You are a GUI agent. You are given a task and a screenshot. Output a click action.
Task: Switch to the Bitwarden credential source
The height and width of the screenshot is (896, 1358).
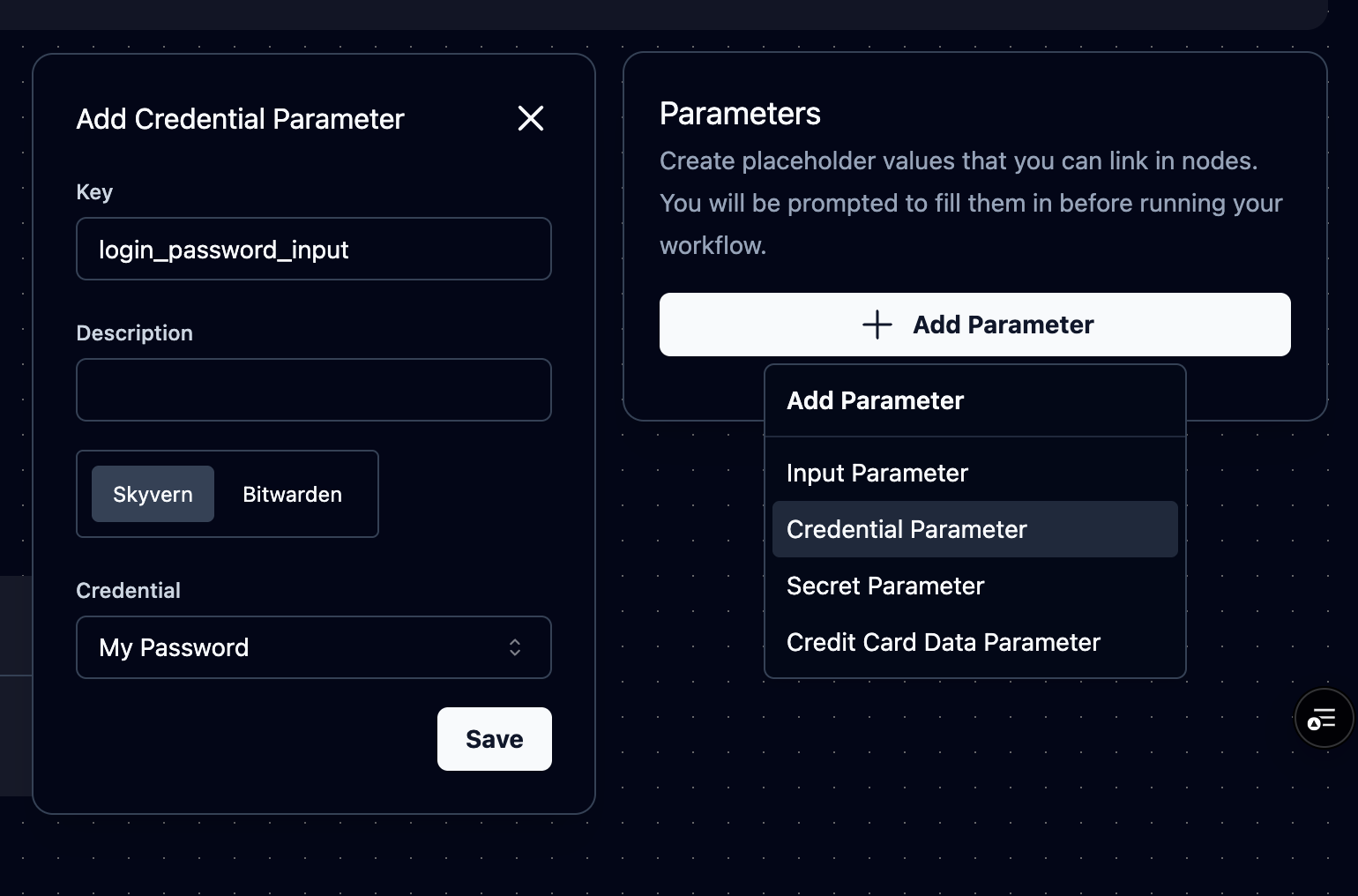[x=292, y=494]
